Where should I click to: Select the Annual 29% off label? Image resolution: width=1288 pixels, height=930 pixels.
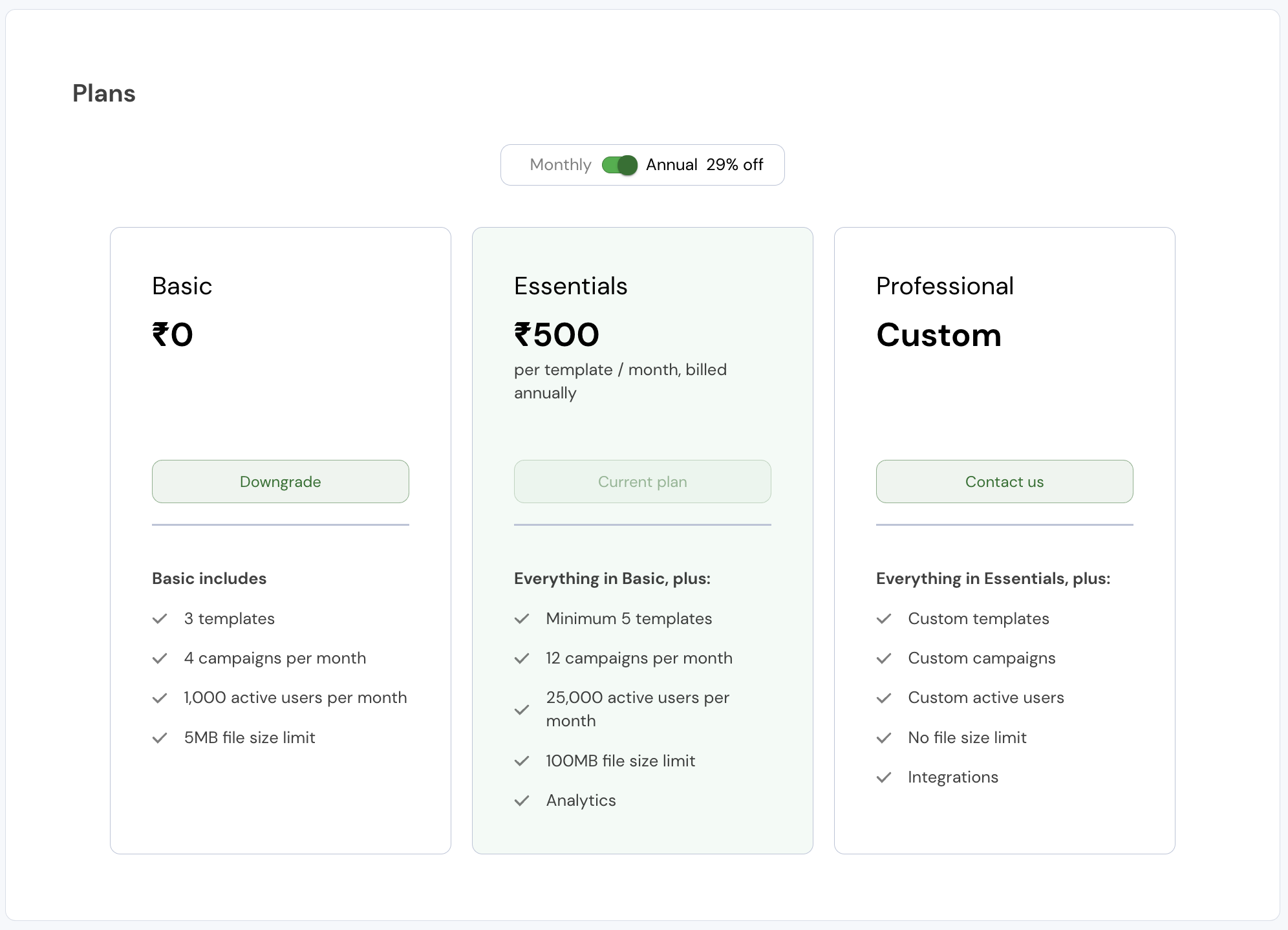coord(704,165)
